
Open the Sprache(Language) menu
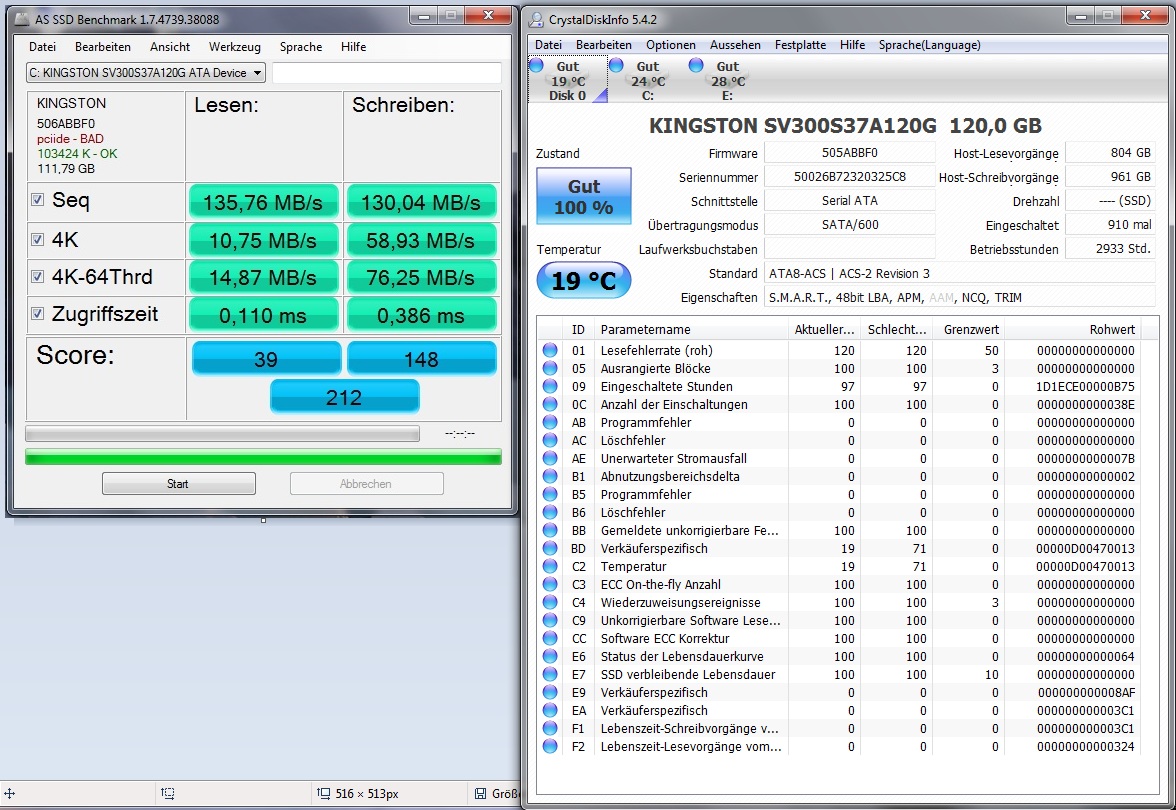click(929, 45)
